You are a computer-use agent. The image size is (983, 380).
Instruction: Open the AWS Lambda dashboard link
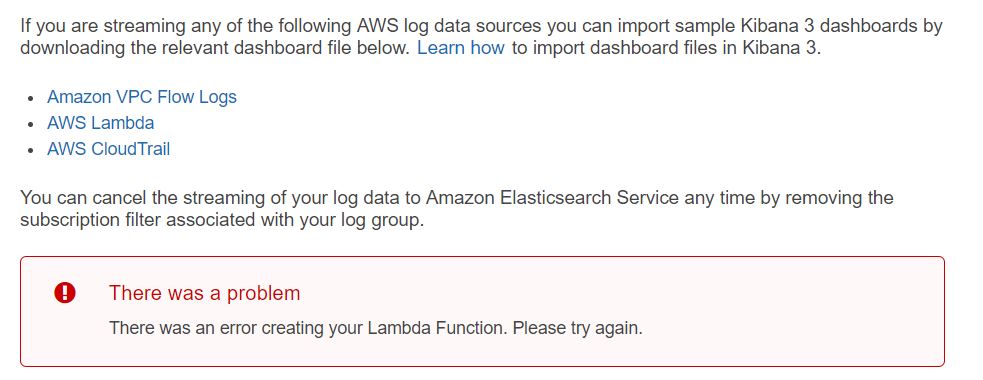(x=100, y=123)
